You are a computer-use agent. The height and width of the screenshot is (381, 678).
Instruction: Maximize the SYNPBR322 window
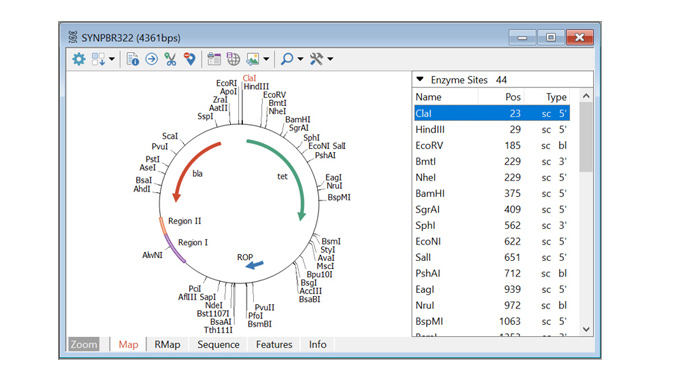550,38
